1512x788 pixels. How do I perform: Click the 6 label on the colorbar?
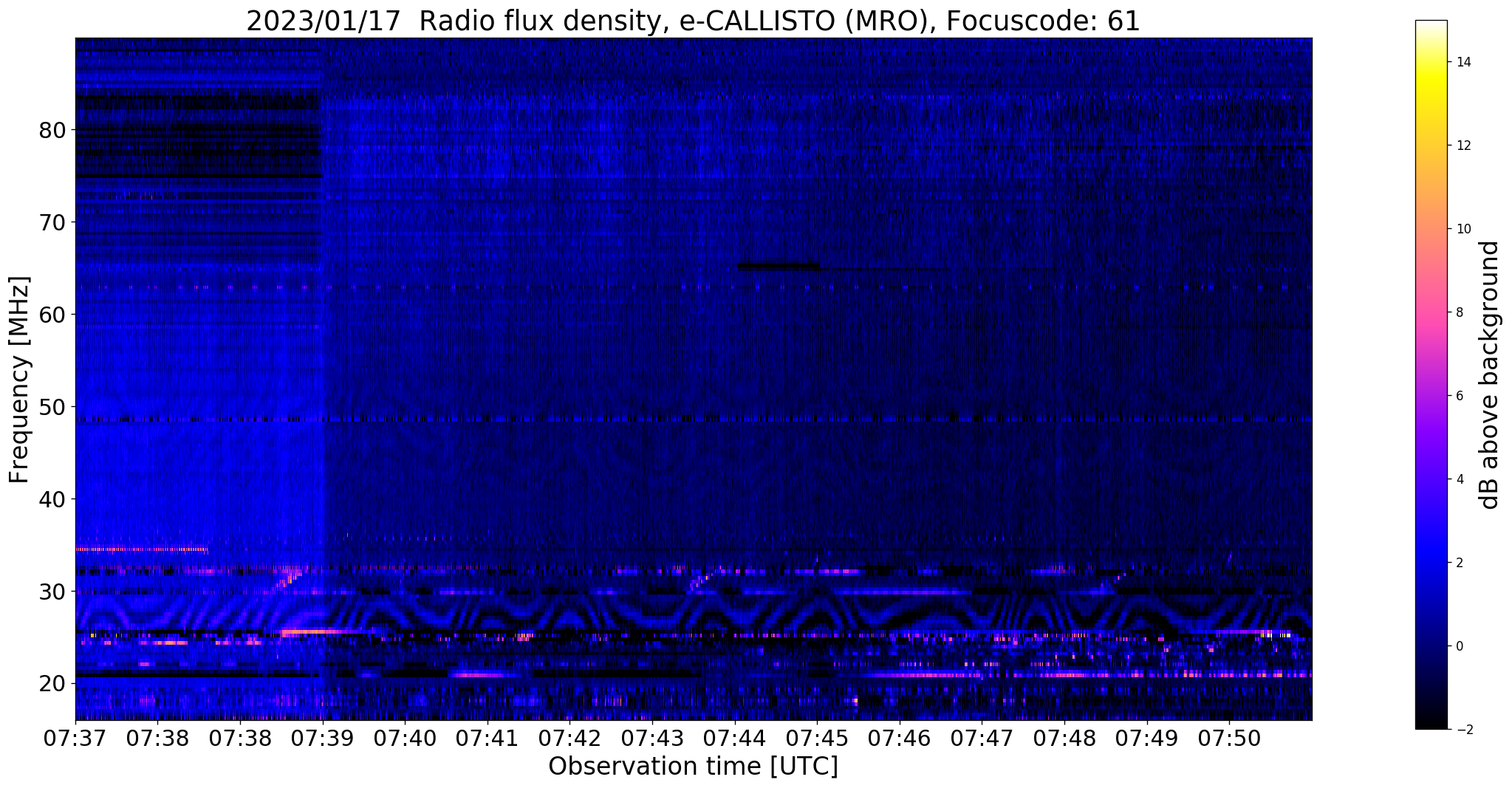tap(1460, 396)
